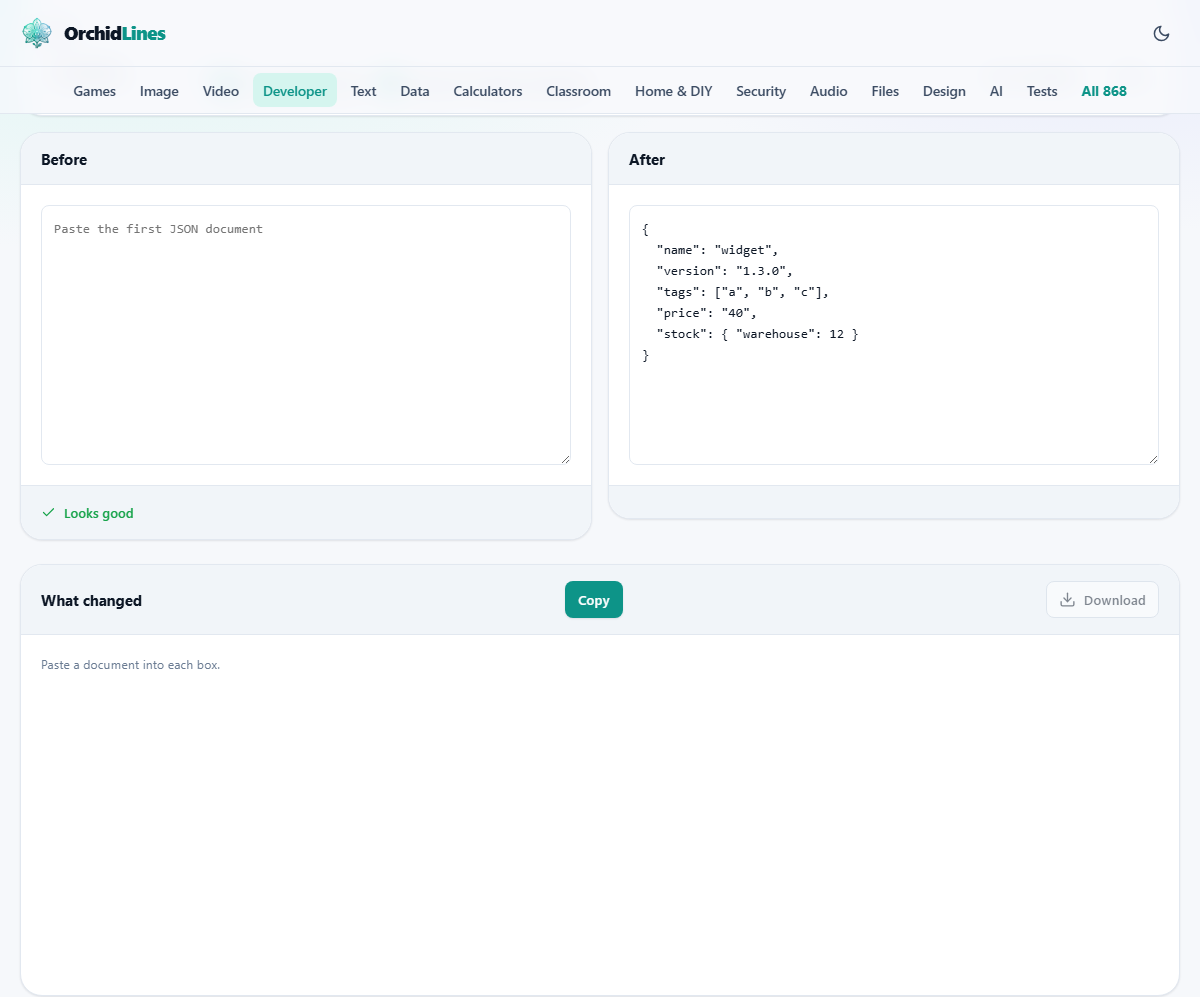The width and height of the screenshot is (1200, 997).
Task: Select the Developer category tab
Action: point(295,91)
